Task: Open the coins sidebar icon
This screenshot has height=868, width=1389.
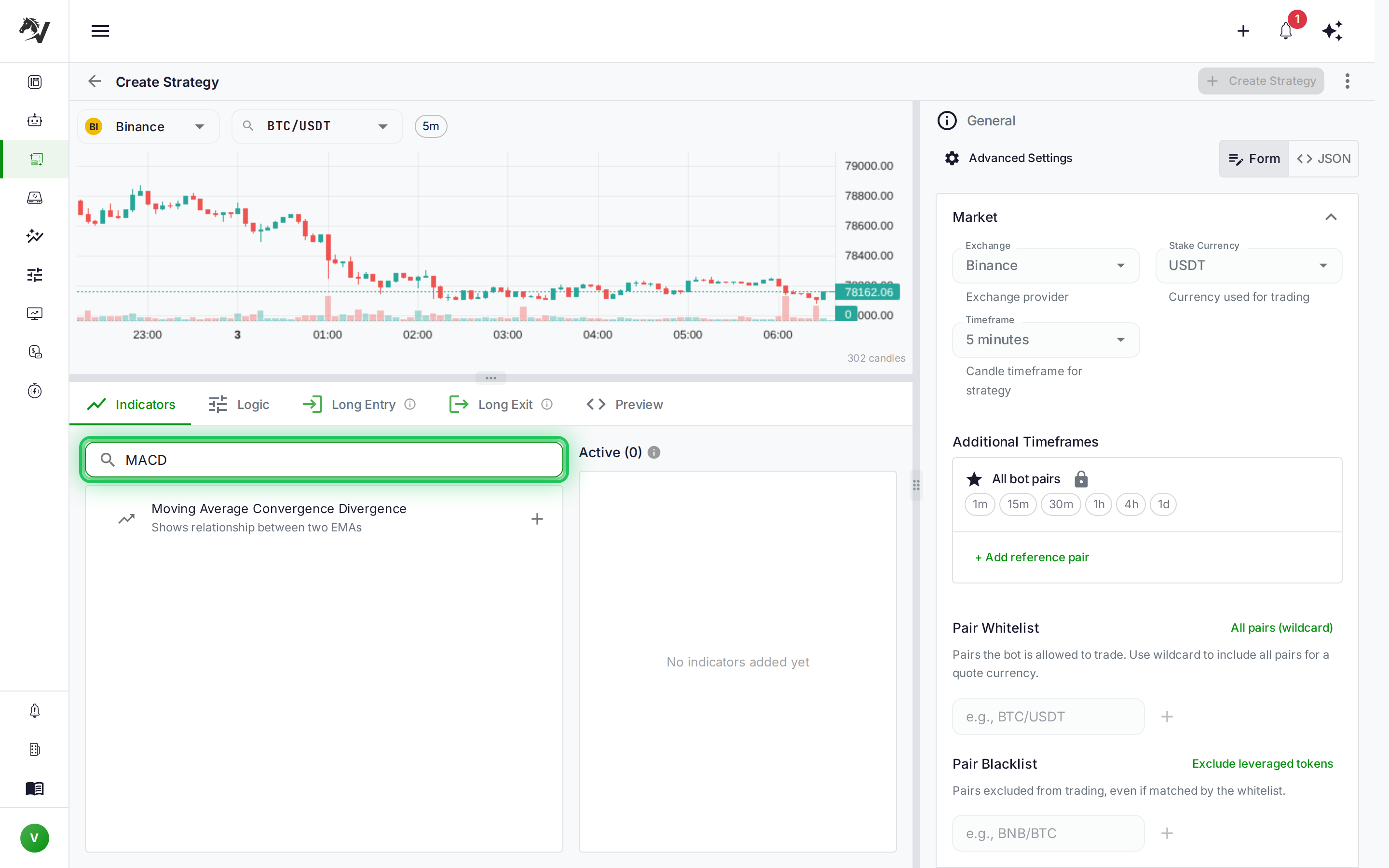Action: [34, 352]
